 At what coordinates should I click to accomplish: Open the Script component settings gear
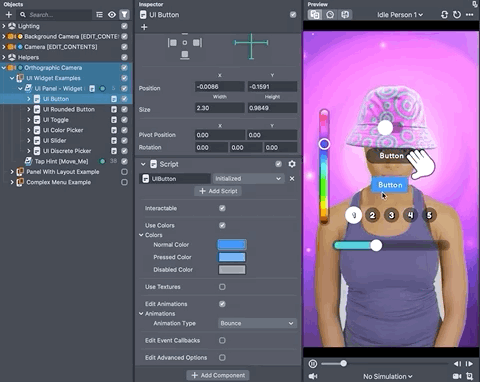[292, 164]
